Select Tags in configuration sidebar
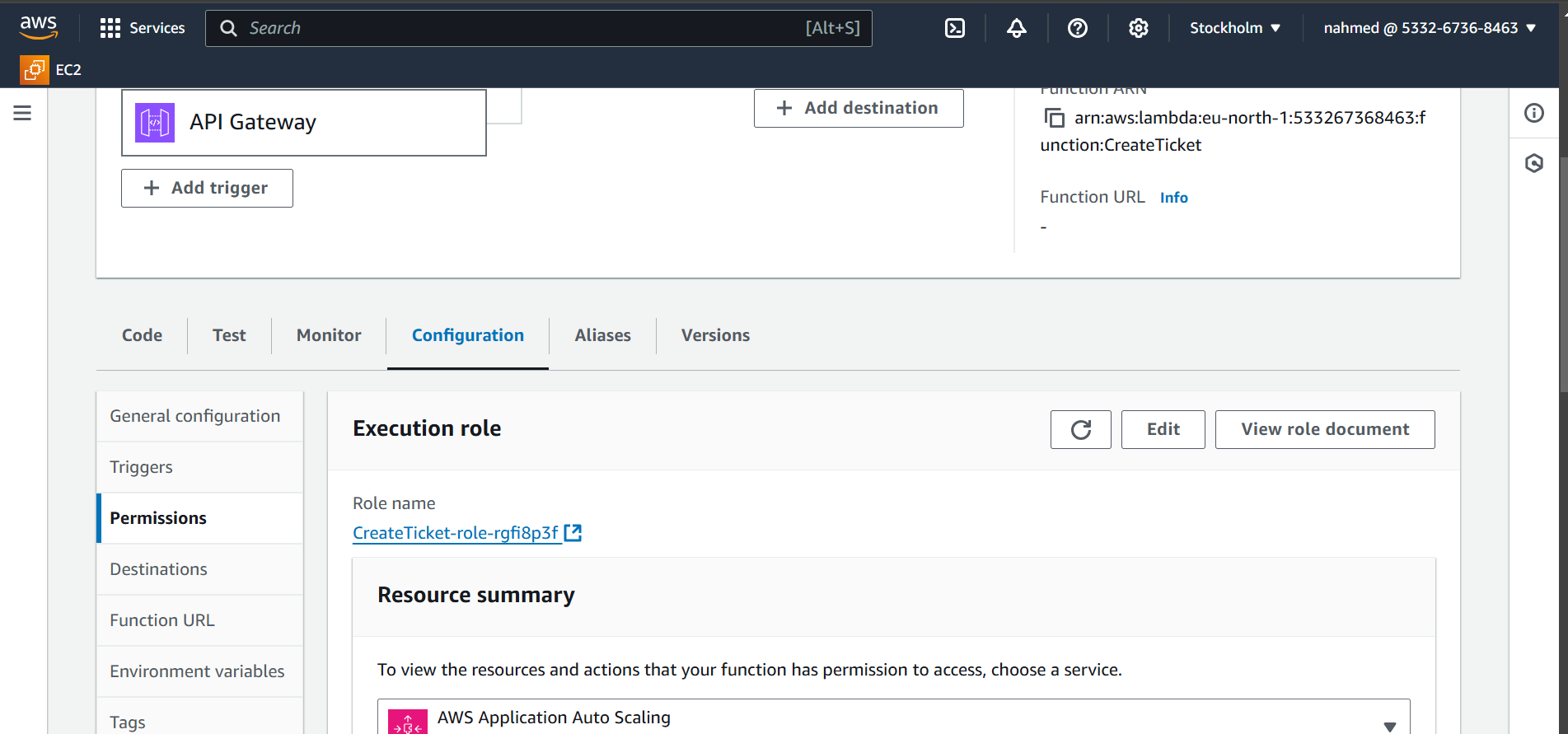1568x734 pixels. click(200, 717)
